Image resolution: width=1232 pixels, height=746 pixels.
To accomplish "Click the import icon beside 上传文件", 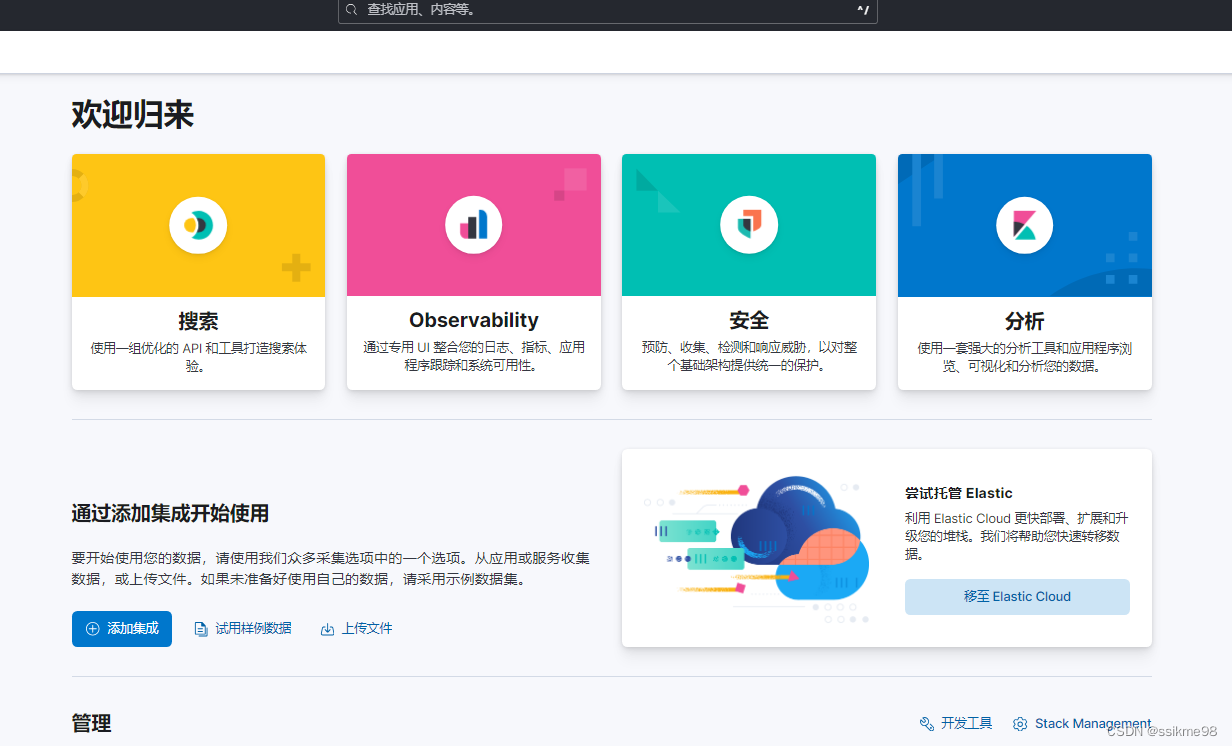I will pos(327,629).
